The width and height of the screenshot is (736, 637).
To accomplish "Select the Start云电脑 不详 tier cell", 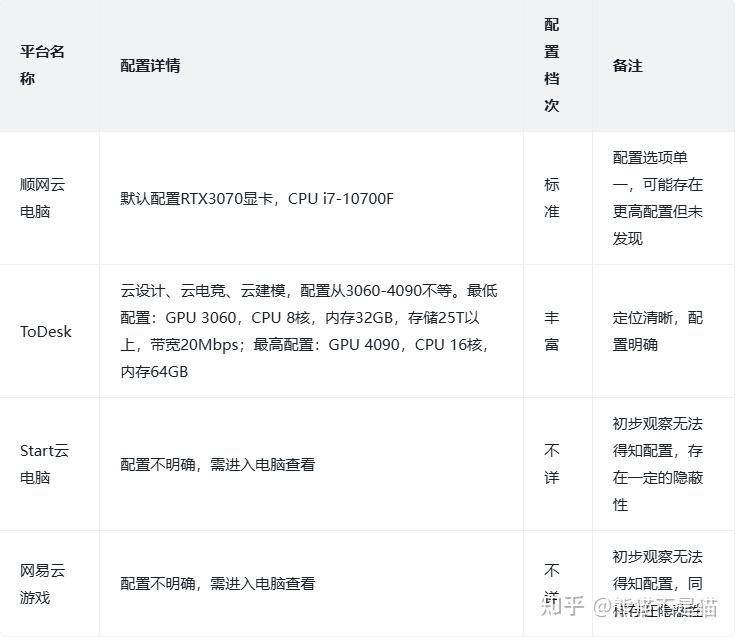I will [558, 464].
